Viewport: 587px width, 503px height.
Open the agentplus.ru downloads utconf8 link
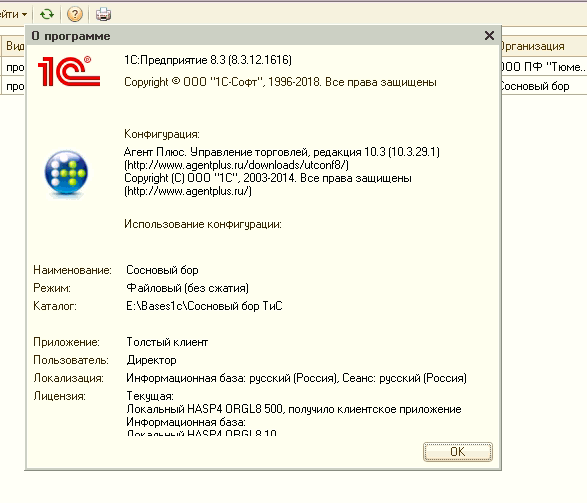point(236,165)
